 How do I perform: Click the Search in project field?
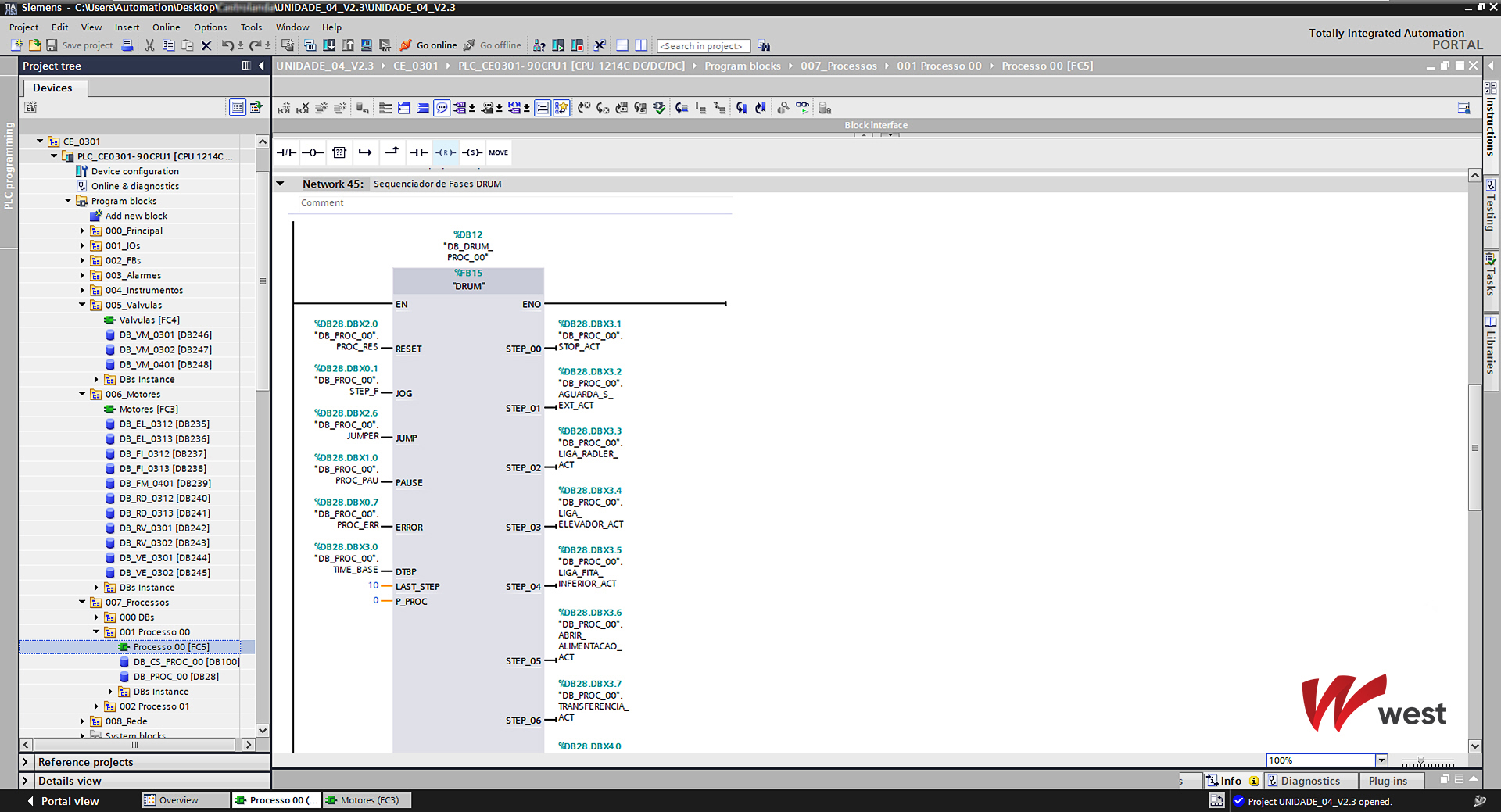703,46
